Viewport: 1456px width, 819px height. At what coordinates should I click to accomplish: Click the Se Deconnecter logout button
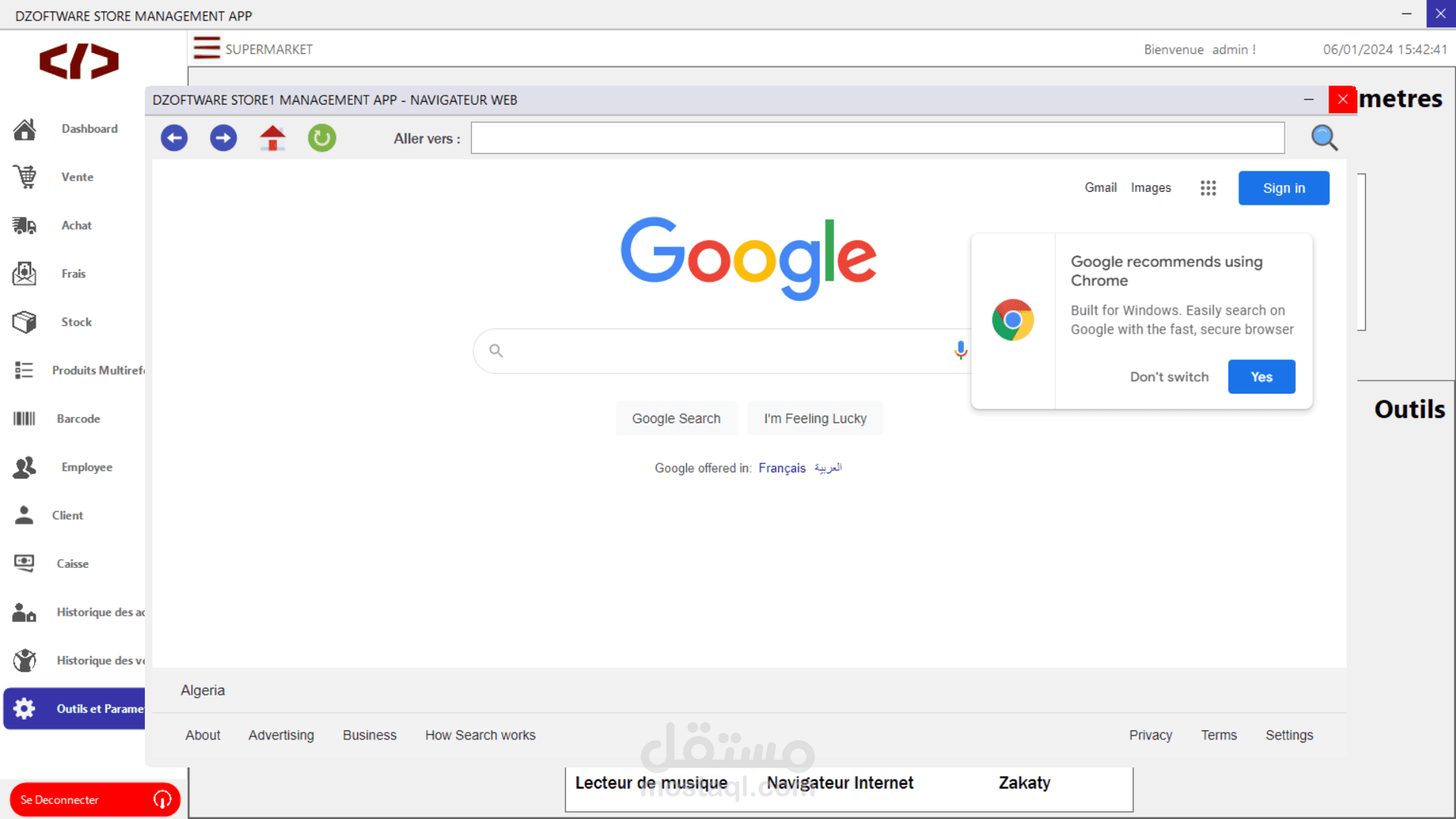coord(94,799)
